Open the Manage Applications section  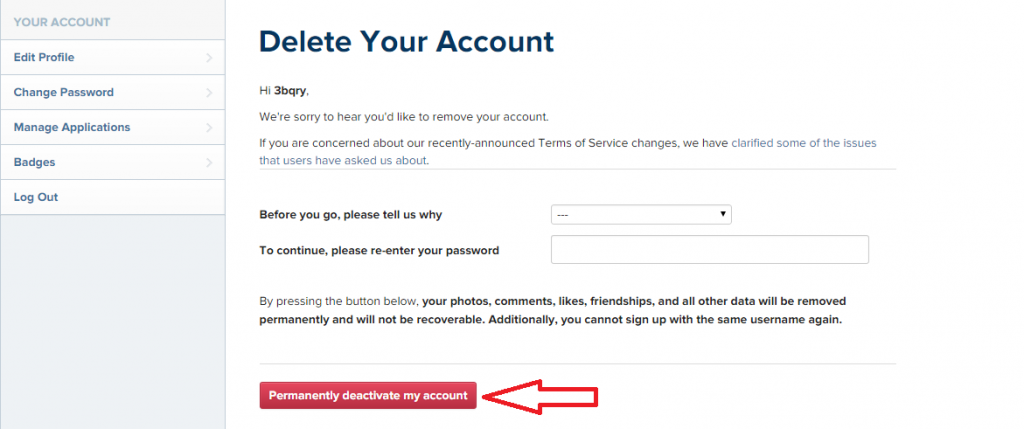coord(72,128)
